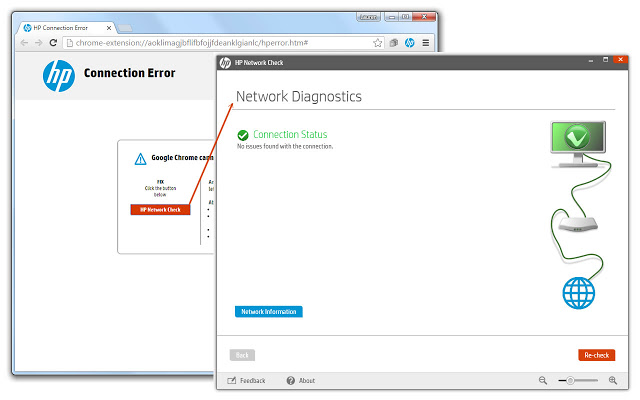Screen dimensions: 640x400
Task: Click the router icon in network diagram
Action: point(578,224)
